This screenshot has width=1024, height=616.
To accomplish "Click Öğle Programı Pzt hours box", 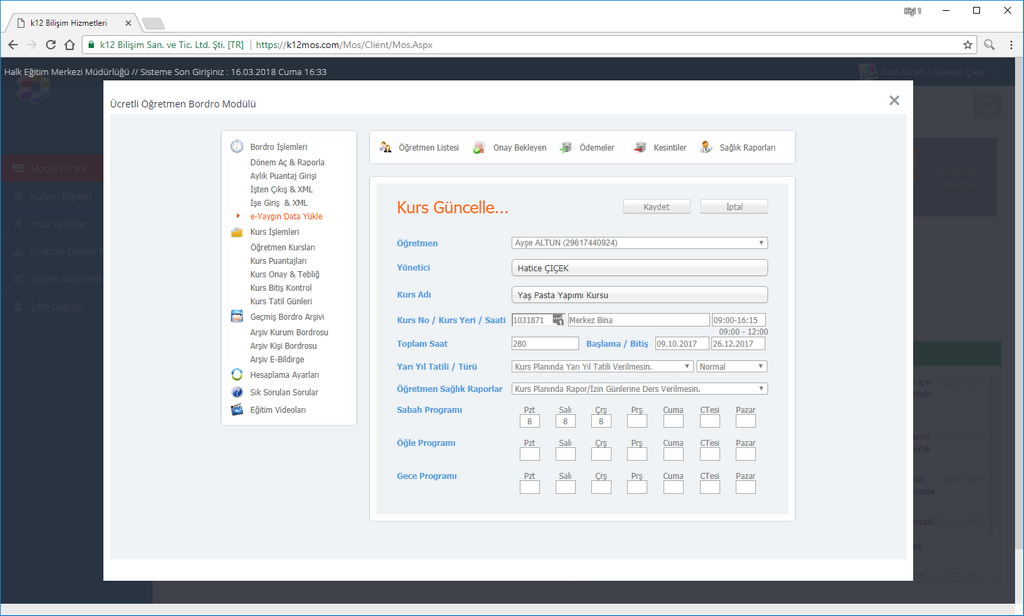I will pos(530,454).
